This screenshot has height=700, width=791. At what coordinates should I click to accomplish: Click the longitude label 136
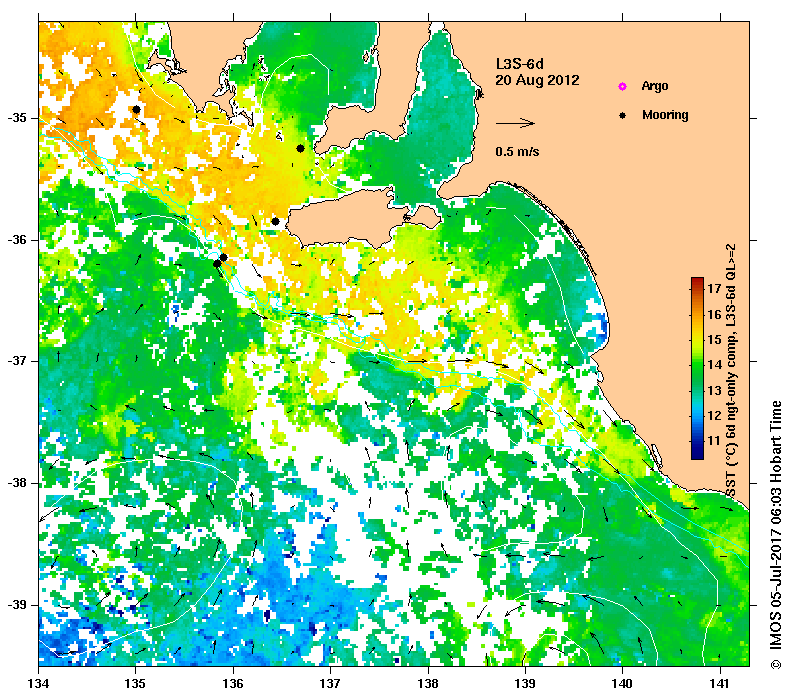[x=233, y=684]
